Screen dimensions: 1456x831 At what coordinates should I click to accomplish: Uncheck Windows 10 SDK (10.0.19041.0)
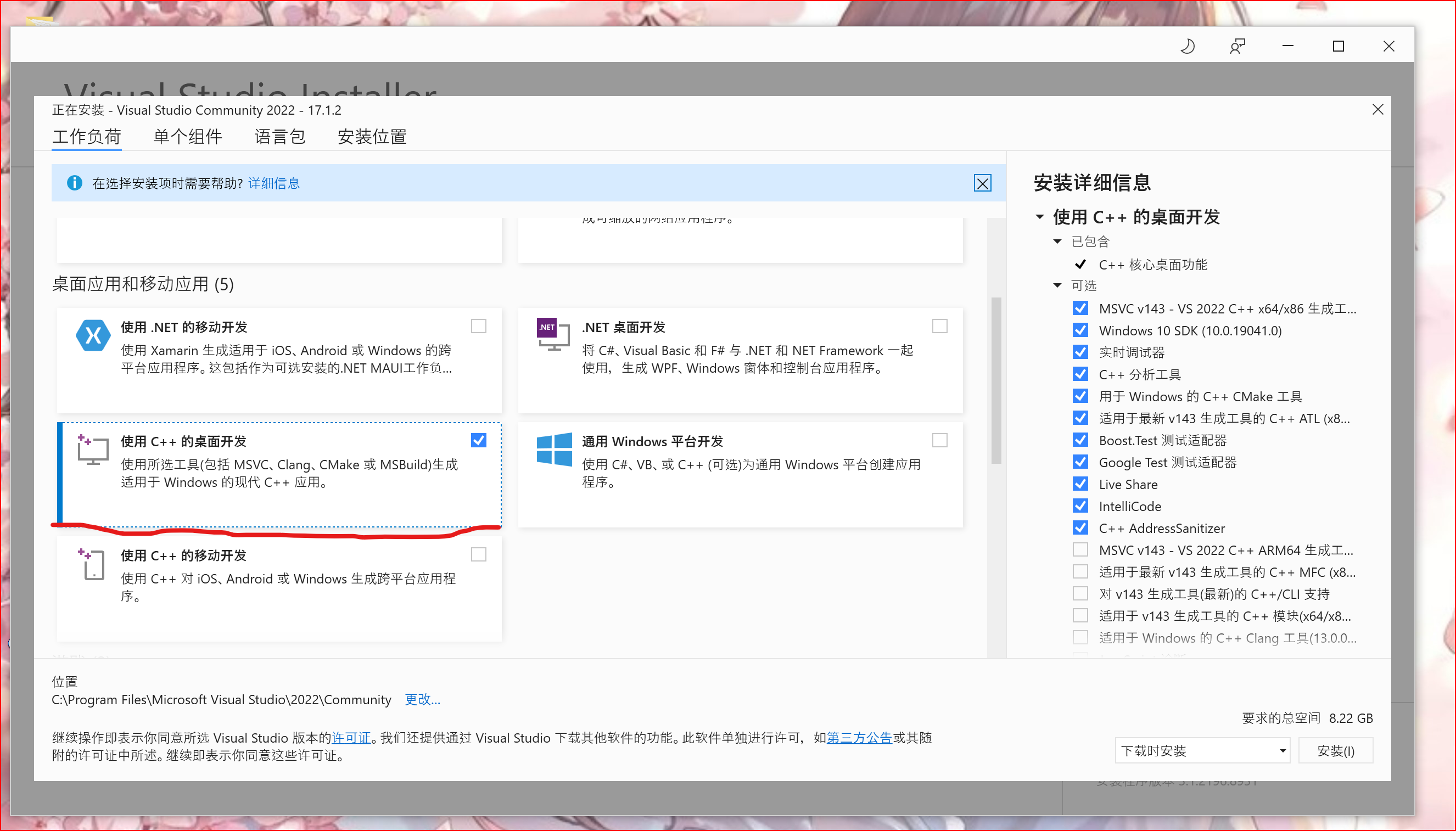click(1080, 330)
